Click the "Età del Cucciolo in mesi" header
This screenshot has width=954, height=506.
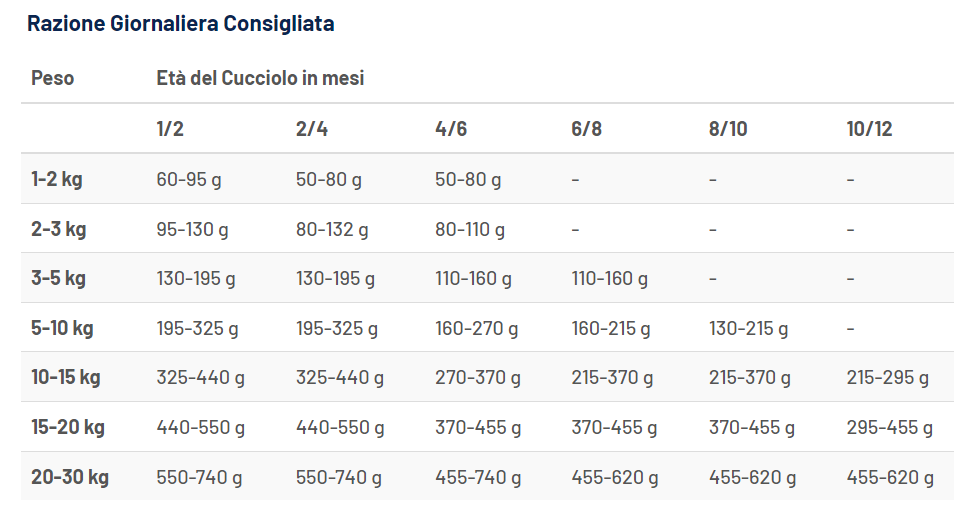[x=260, y=78]
